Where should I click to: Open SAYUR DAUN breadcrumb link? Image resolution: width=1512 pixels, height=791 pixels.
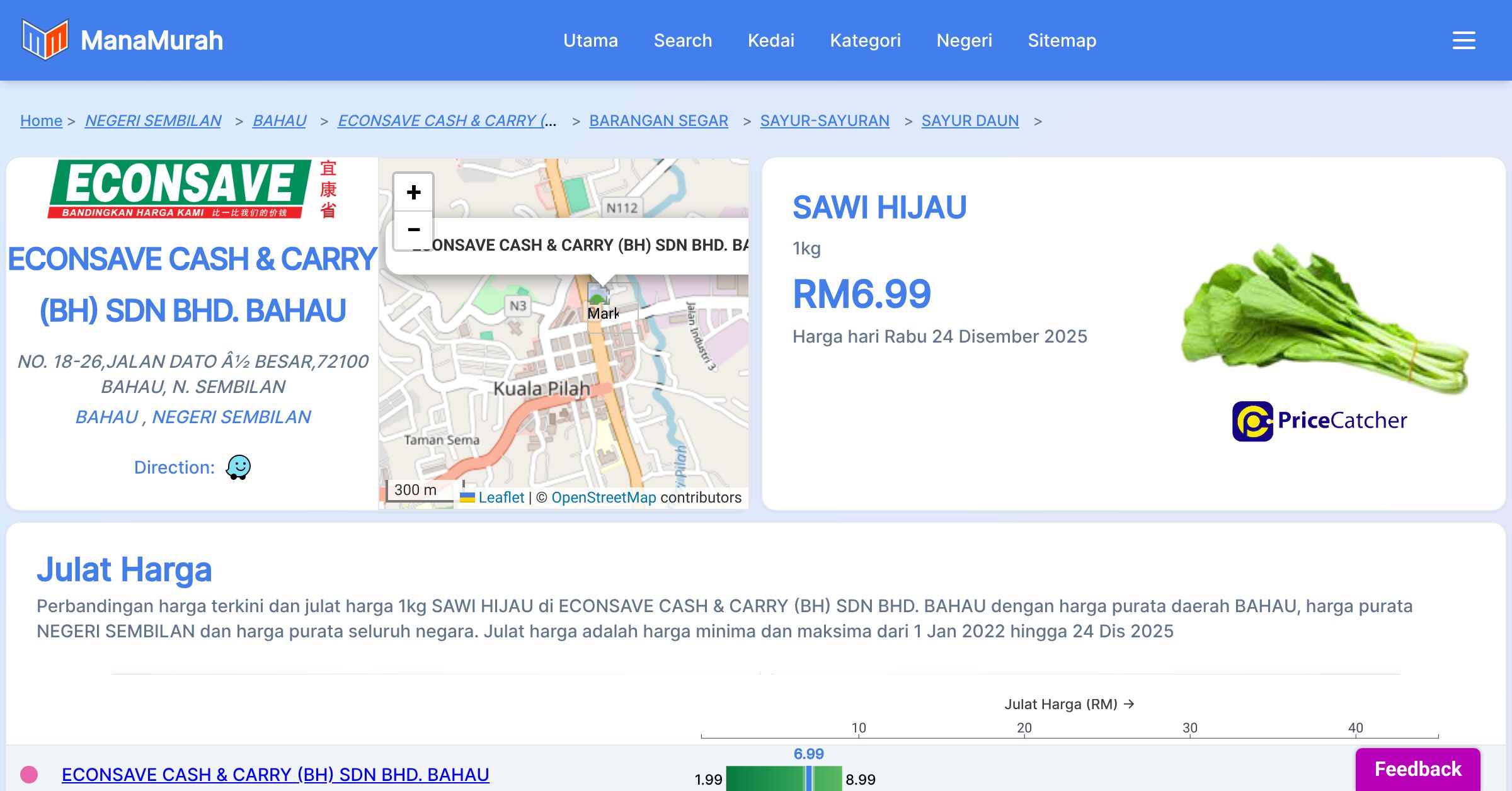[x=970, y=120]
